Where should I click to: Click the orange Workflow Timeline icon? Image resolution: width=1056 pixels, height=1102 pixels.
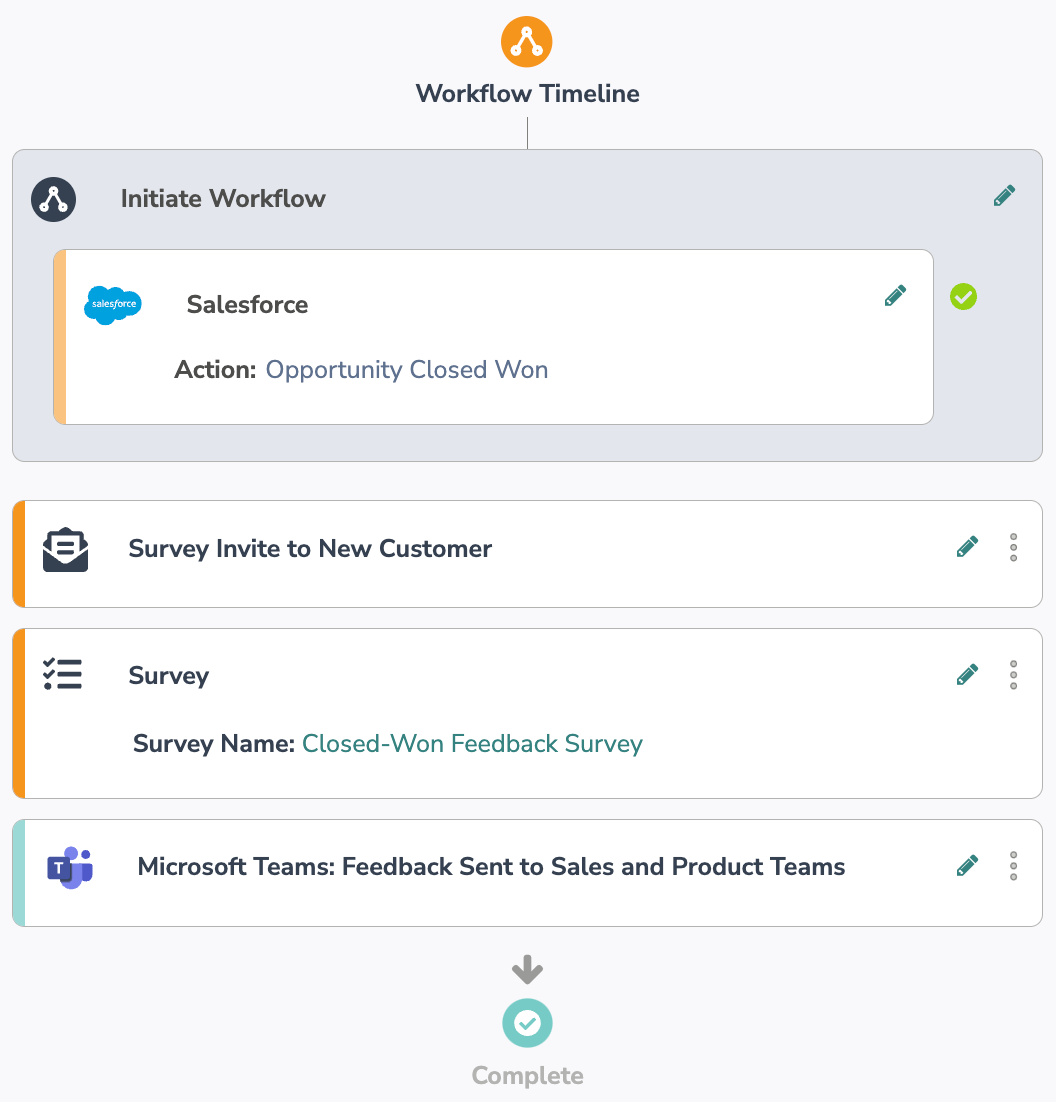526,41
